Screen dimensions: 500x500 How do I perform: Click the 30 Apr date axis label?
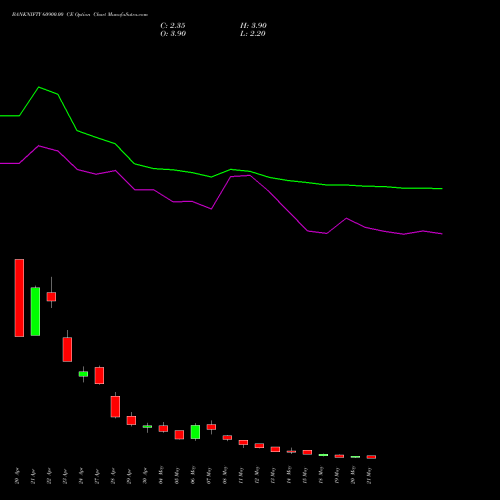145,476
